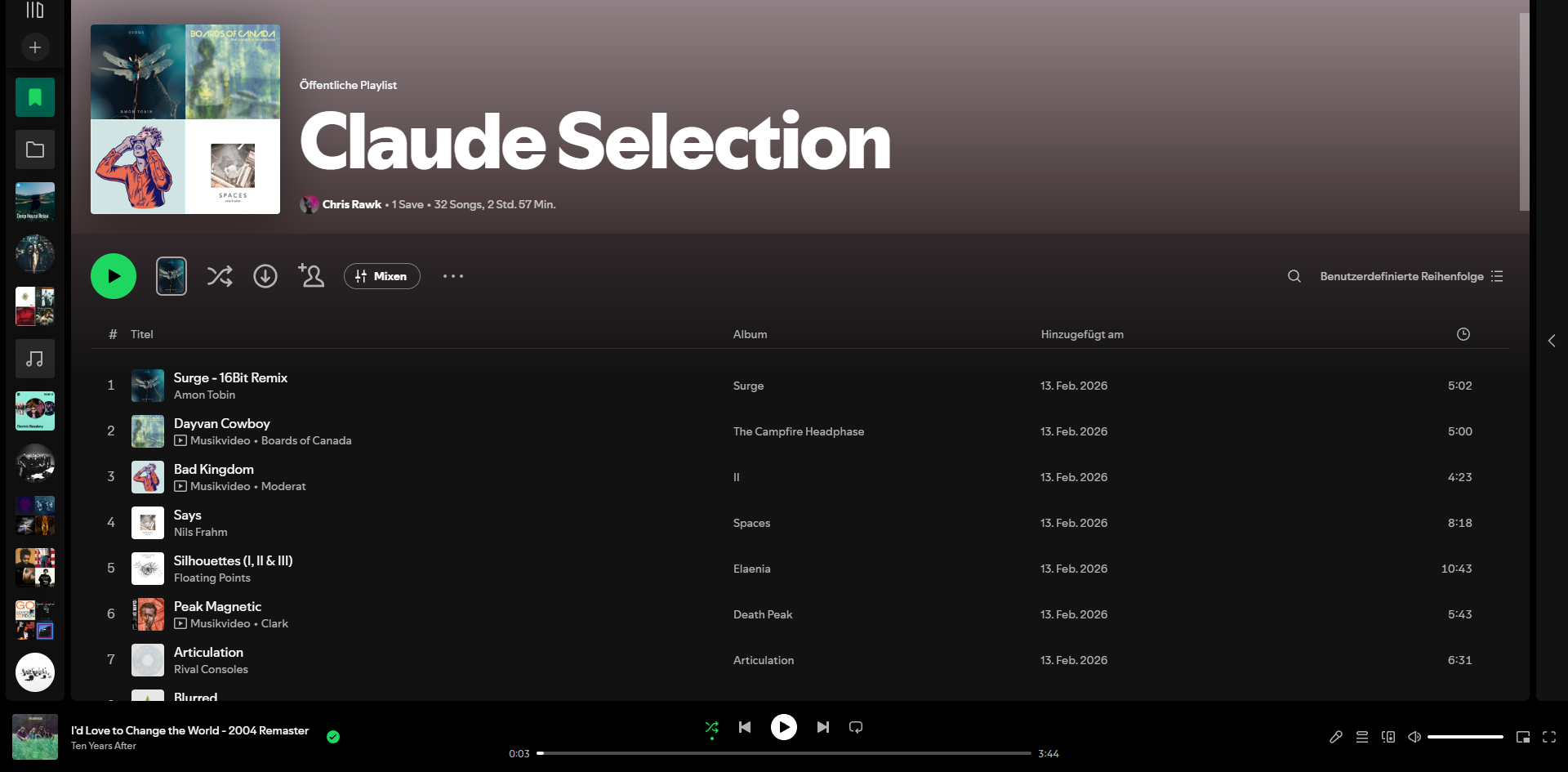Click the connect to device icon
Screen dimensions: 1568x772
1388,737
